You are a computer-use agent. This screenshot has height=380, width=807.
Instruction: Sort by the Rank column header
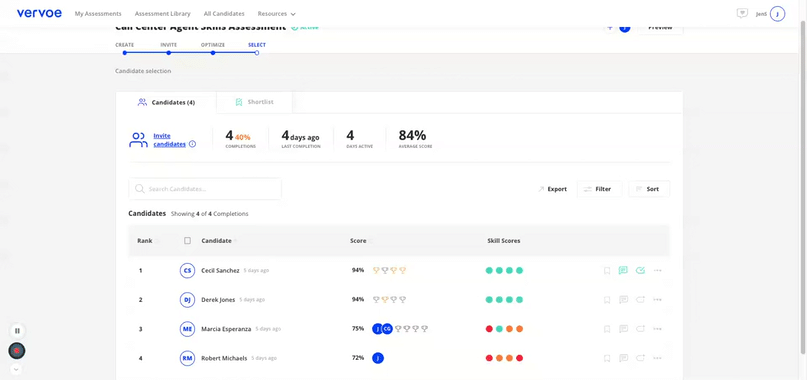pyautogui.click(x=145, y=240)
